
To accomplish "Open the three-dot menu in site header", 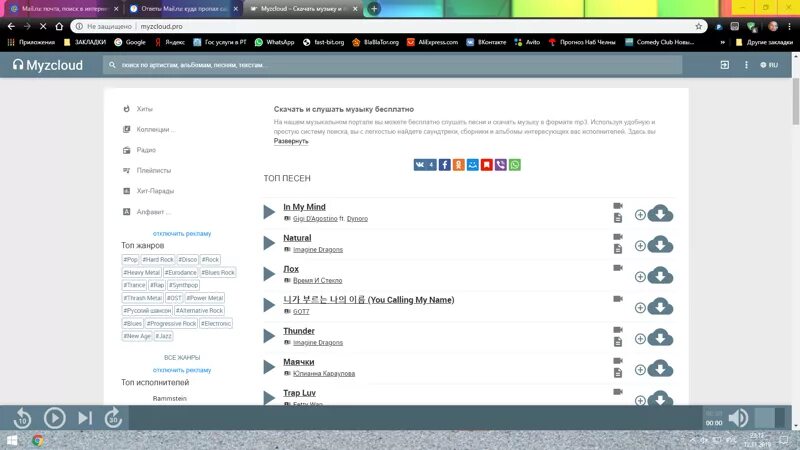I will point(746,65).
